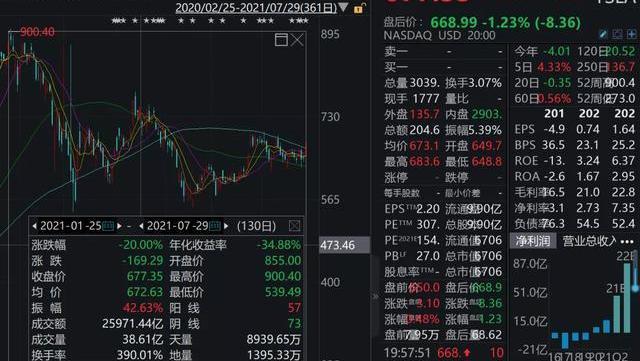
Task: Step start date backward with left arrow
Action: click(35, 226)
